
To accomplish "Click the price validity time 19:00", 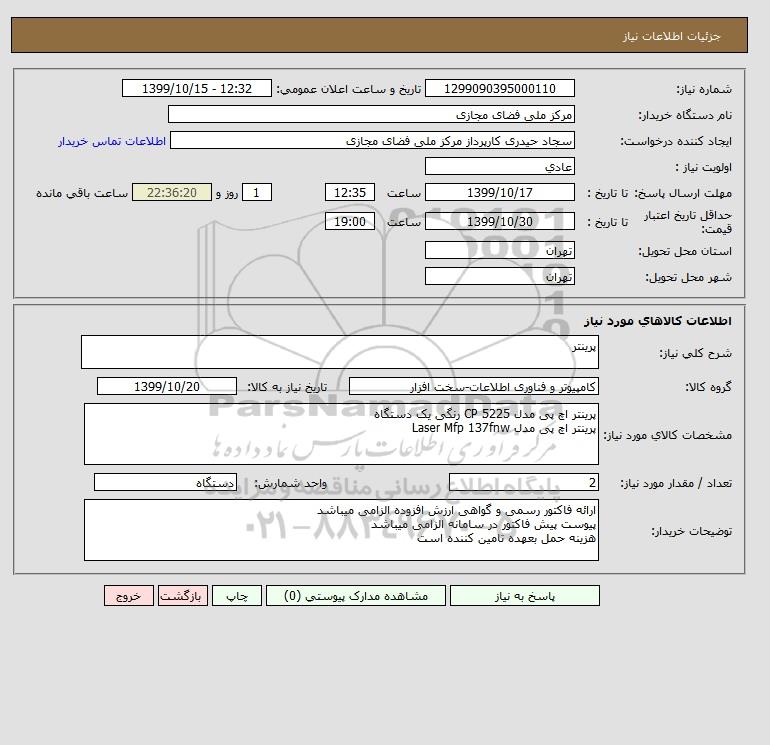I will 350,221.
